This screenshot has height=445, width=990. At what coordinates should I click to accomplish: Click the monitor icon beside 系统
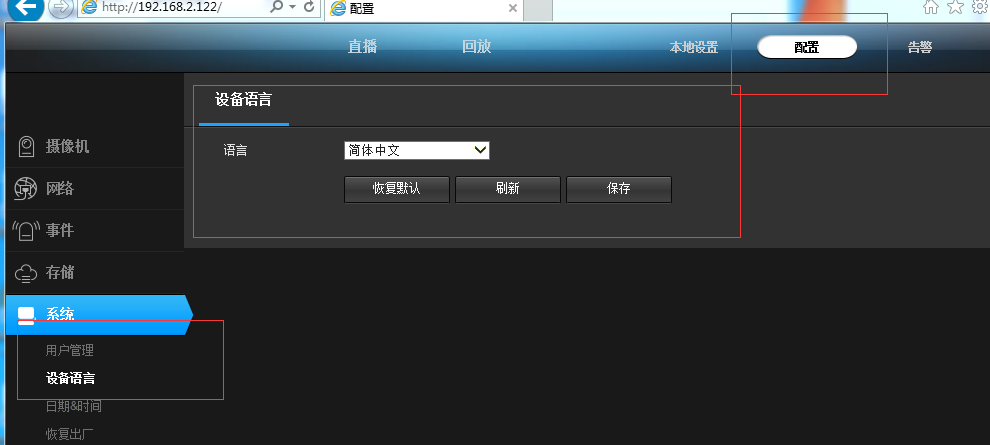(x=26, y=315)
